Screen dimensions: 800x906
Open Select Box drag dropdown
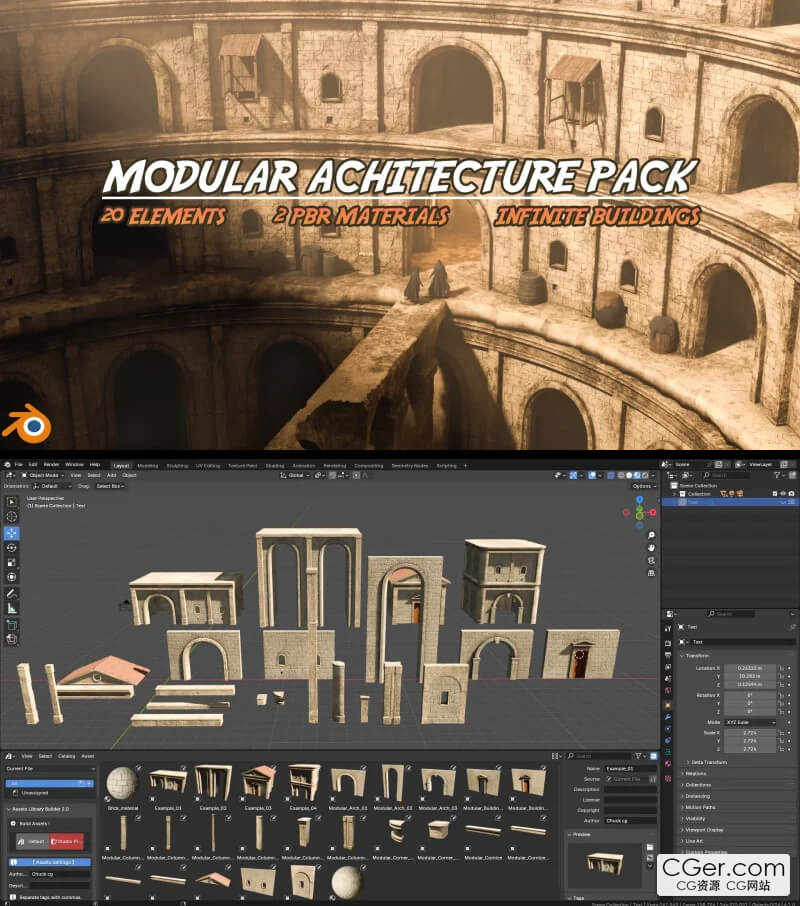coord(110,486)
